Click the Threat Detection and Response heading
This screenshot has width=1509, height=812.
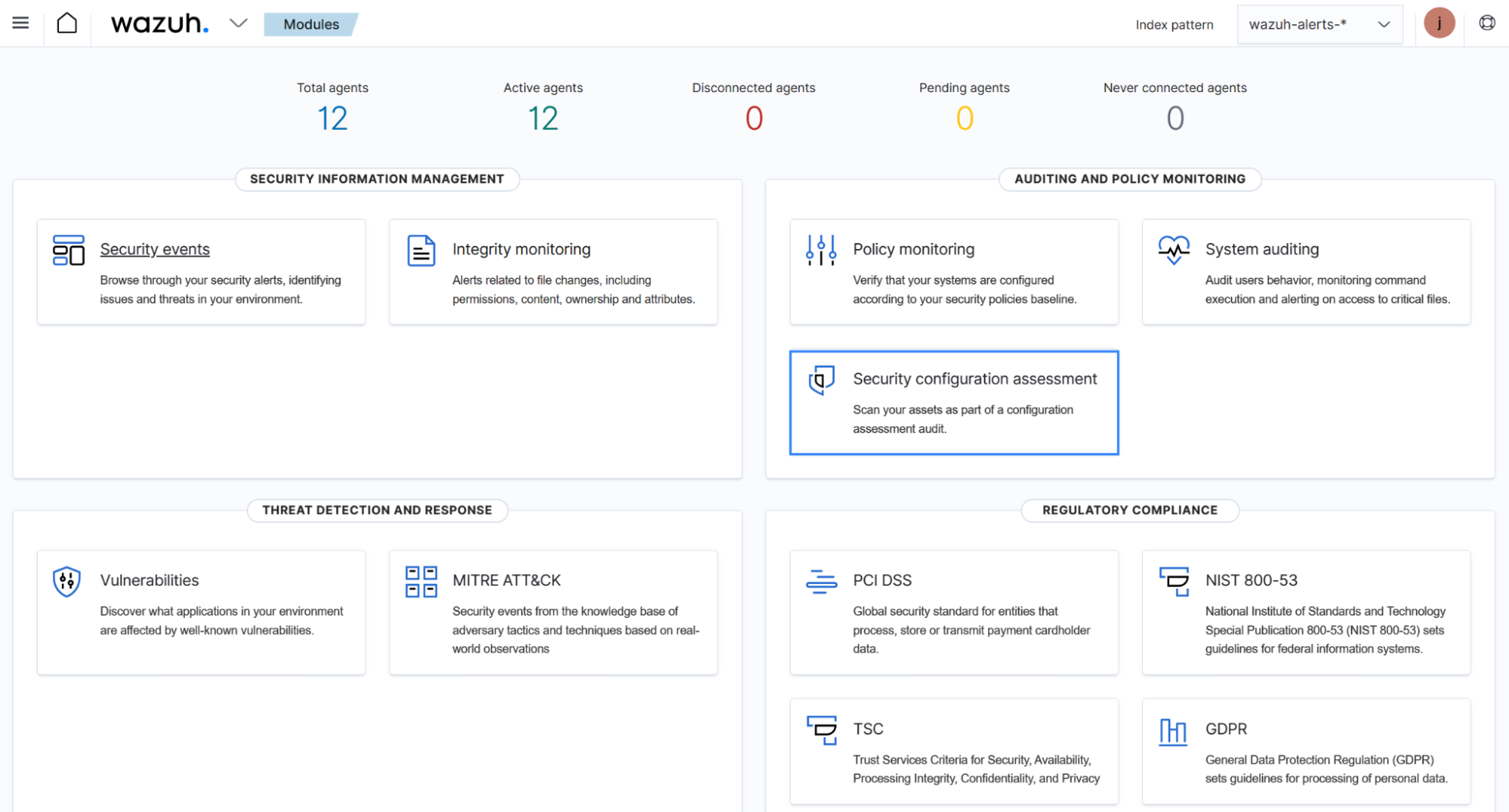[x=377, y=510]
